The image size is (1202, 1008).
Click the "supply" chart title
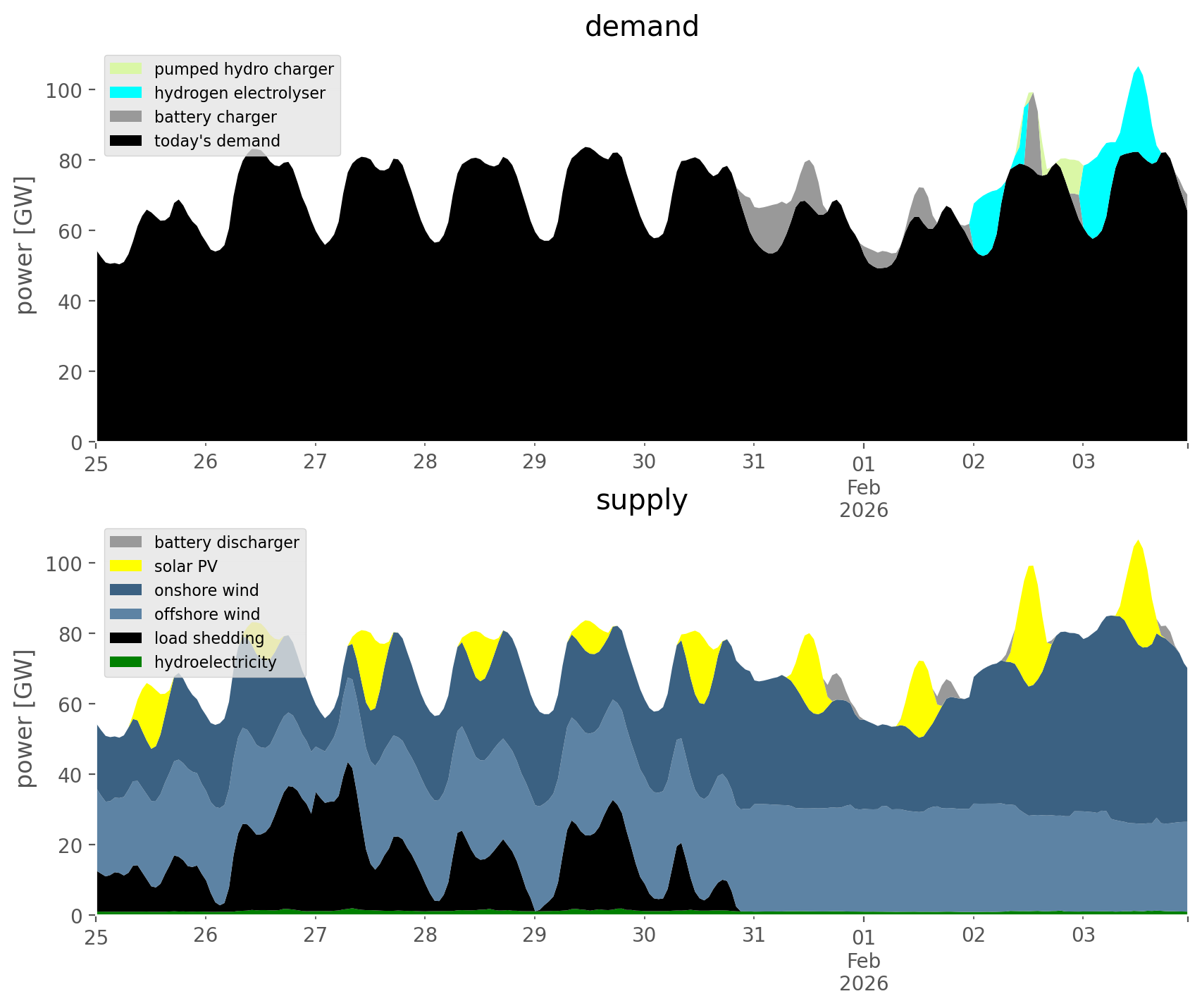click(x=641, y=500)
